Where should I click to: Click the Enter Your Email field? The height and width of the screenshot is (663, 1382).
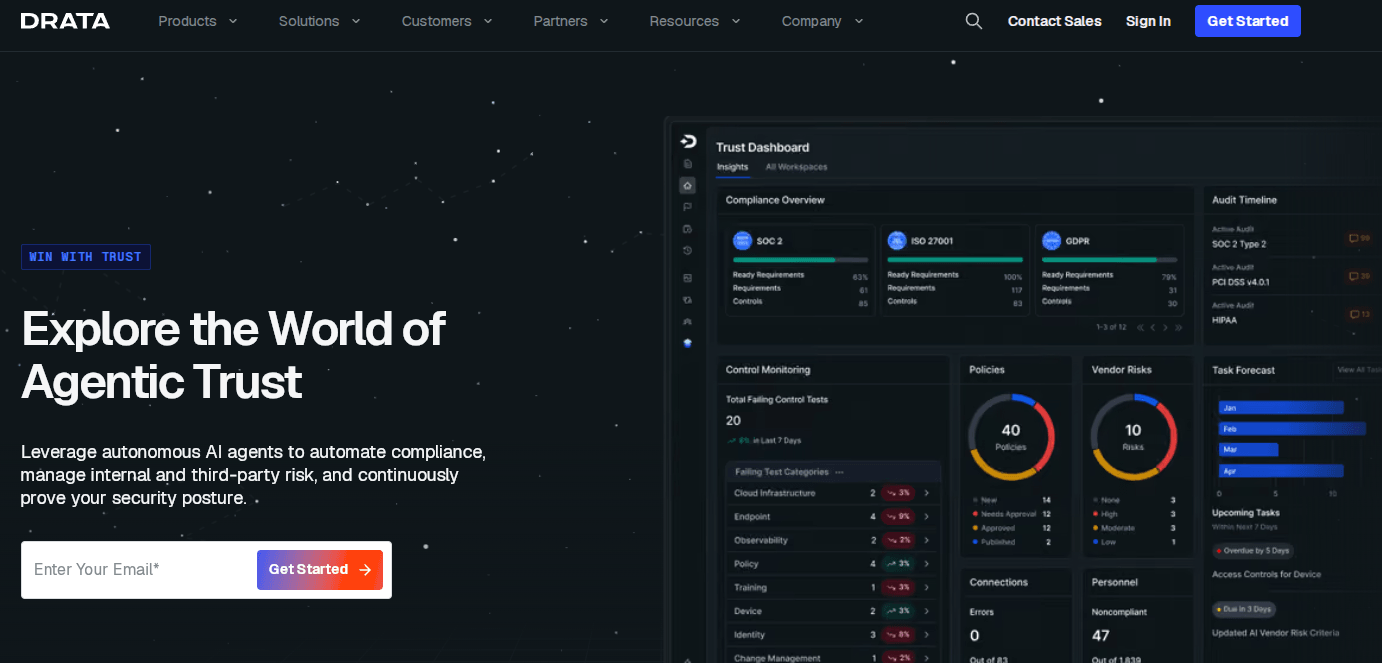pyautogui.click(x=140, y=570)
